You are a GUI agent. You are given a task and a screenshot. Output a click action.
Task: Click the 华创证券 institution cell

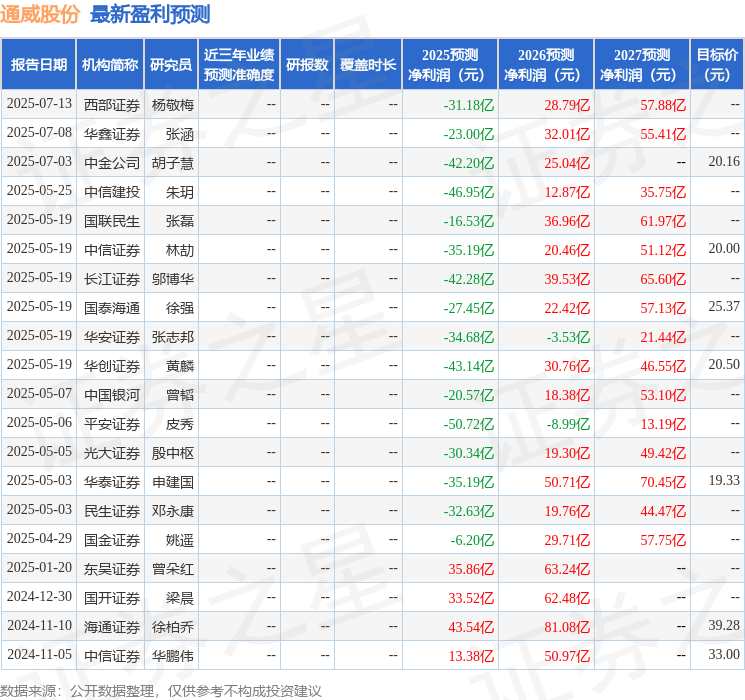(x=112, y=366)
